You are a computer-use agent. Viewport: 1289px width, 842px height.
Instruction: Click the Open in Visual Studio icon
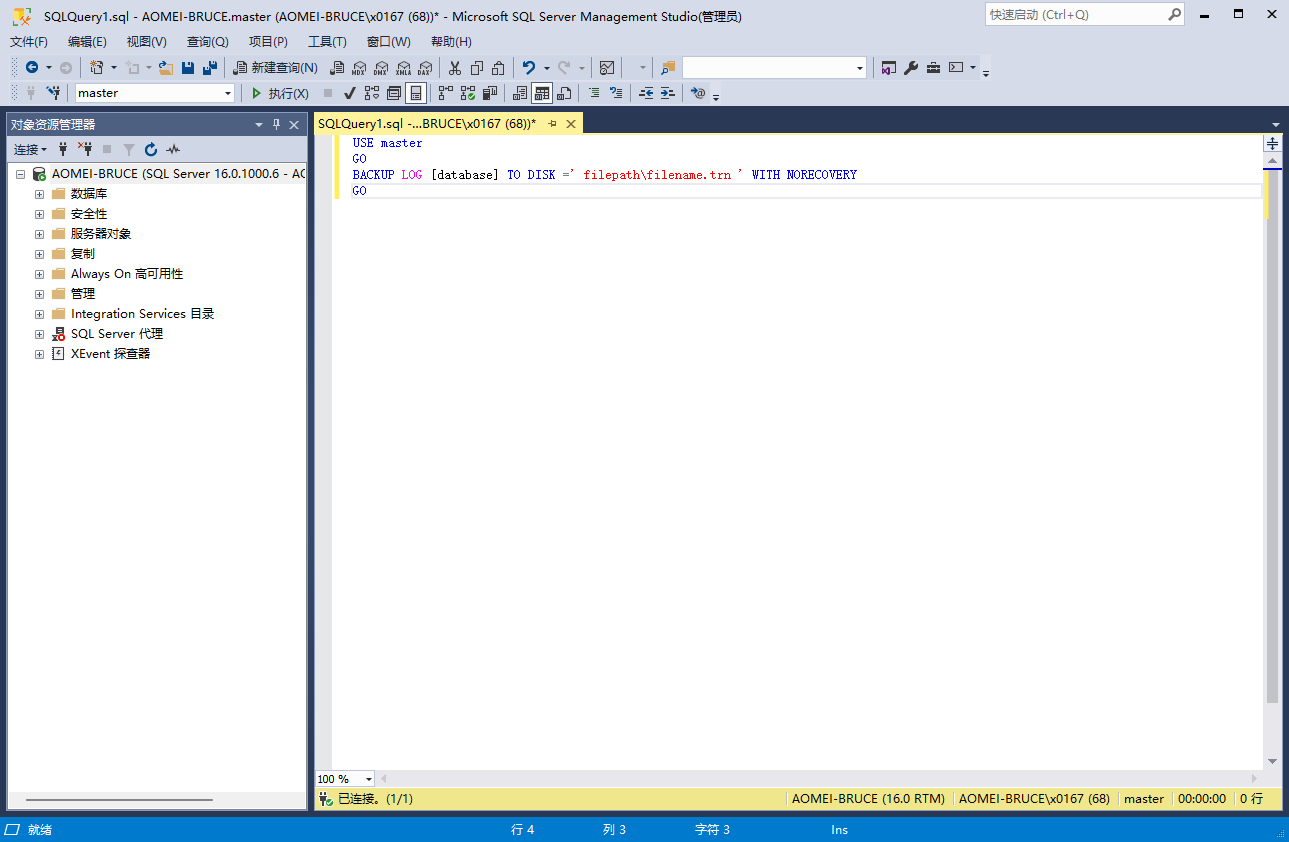click(x=888, y=68)
